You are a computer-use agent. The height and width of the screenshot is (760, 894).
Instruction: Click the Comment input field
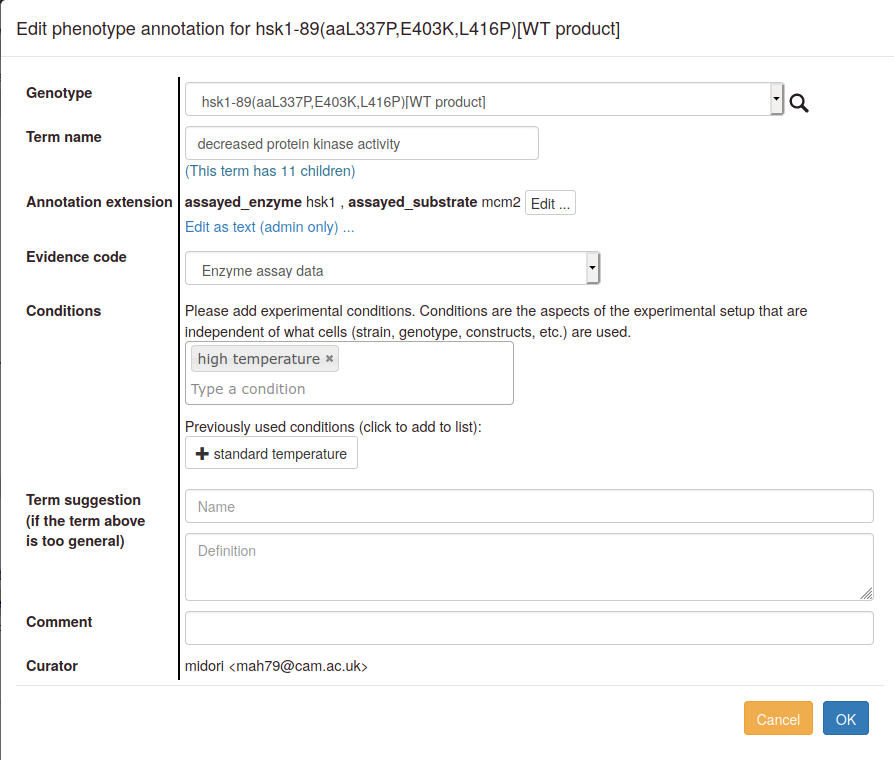click(529, 628)
